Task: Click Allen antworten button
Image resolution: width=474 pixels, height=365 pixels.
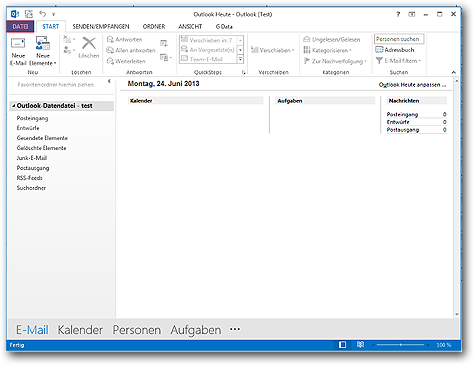Action: [x=131, y=50]
